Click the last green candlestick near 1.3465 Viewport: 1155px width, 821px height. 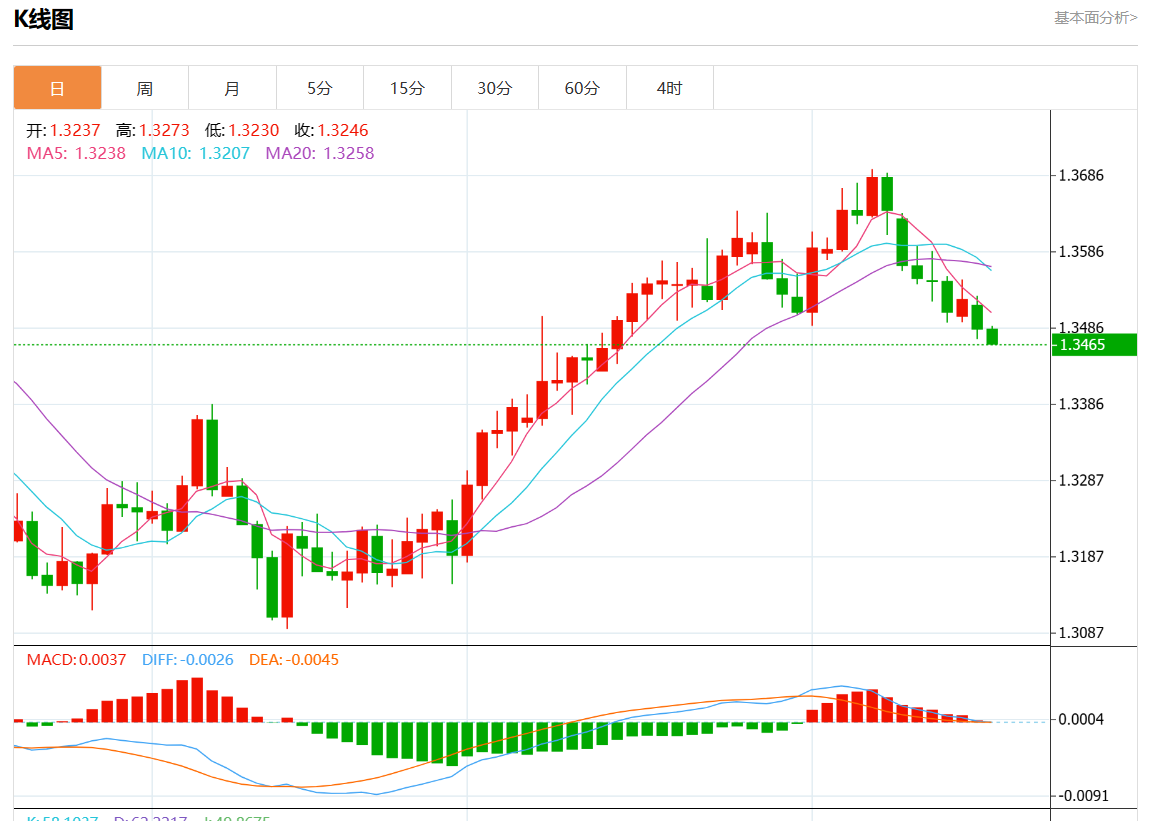tap(992, 336)
